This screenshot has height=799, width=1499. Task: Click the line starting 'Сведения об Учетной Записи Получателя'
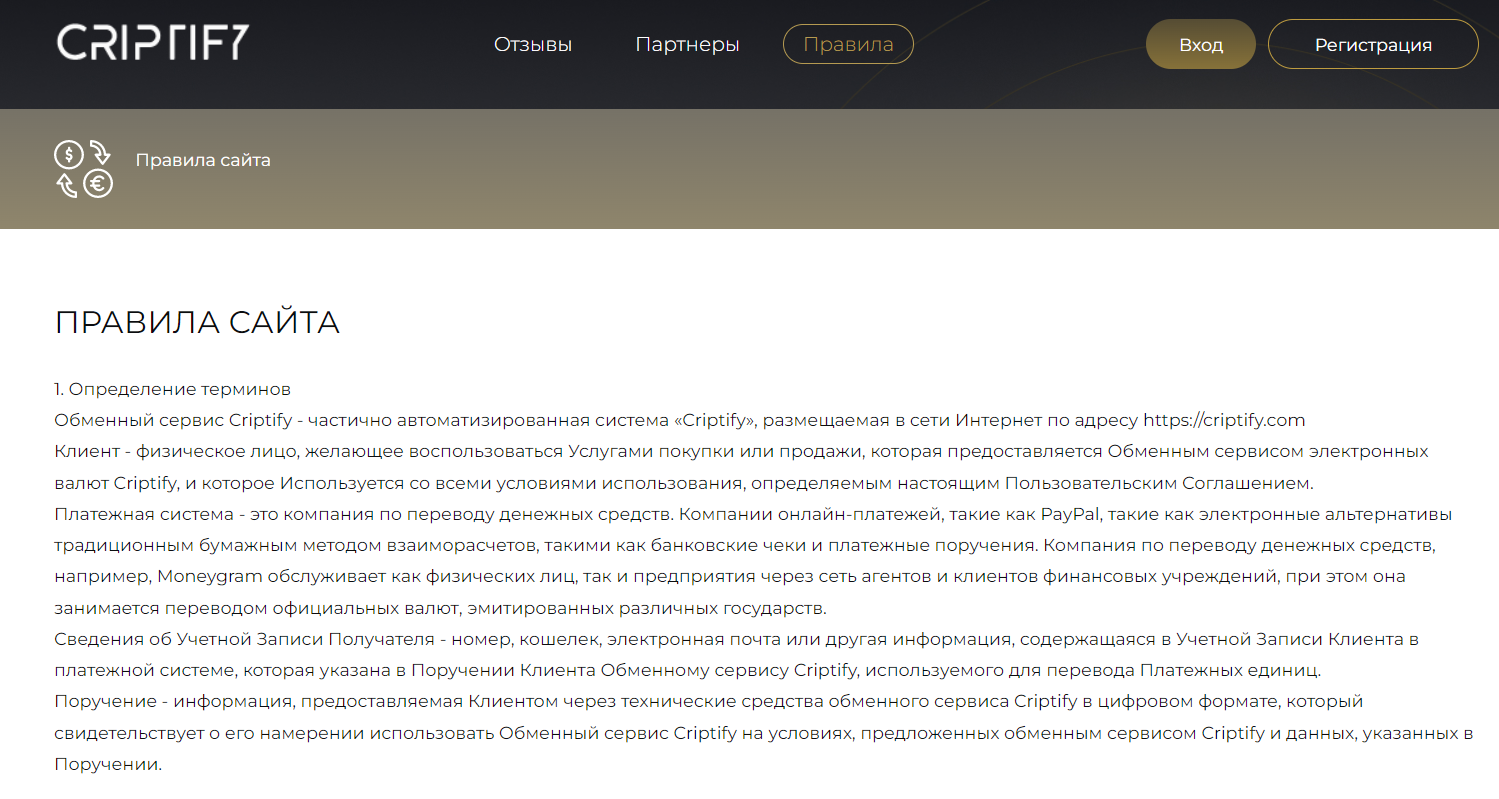pyautogui.click(x=737, y=639)
